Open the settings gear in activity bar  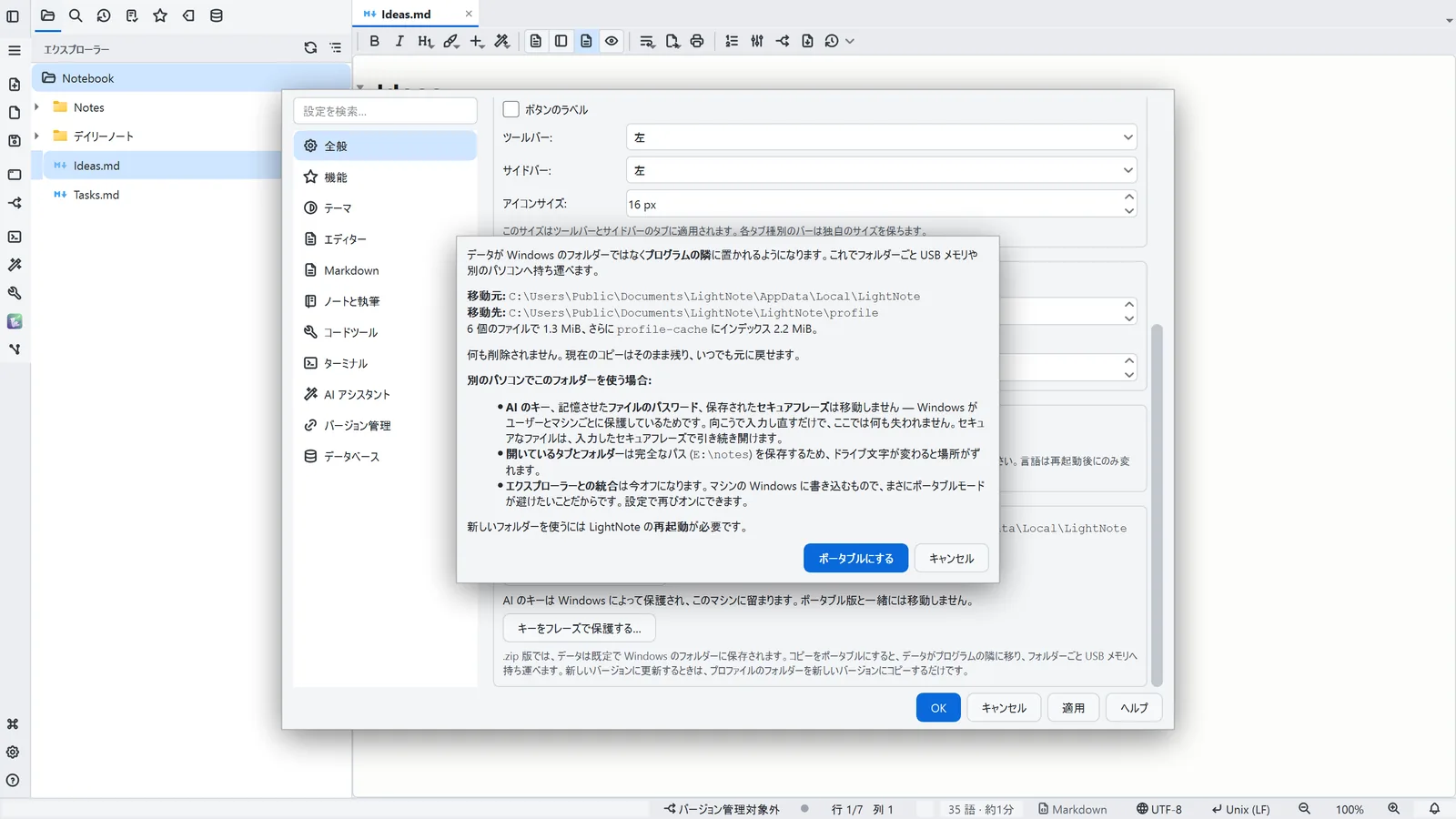click(13, 753)
